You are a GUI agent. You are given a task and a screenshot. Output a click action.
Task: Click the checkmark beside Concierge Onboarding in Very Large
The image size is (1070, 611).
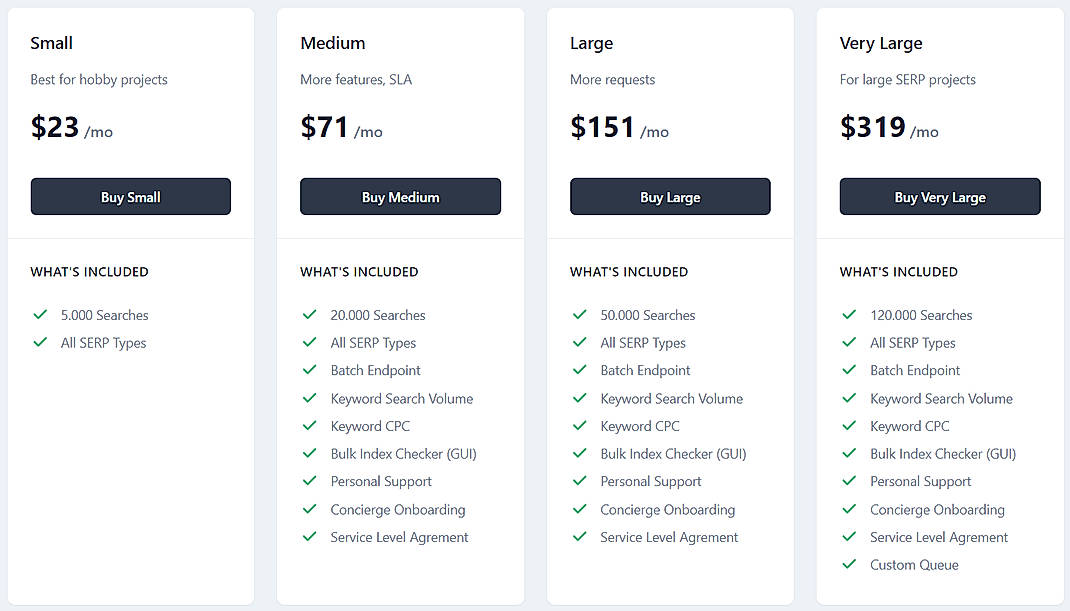point(849,509)
